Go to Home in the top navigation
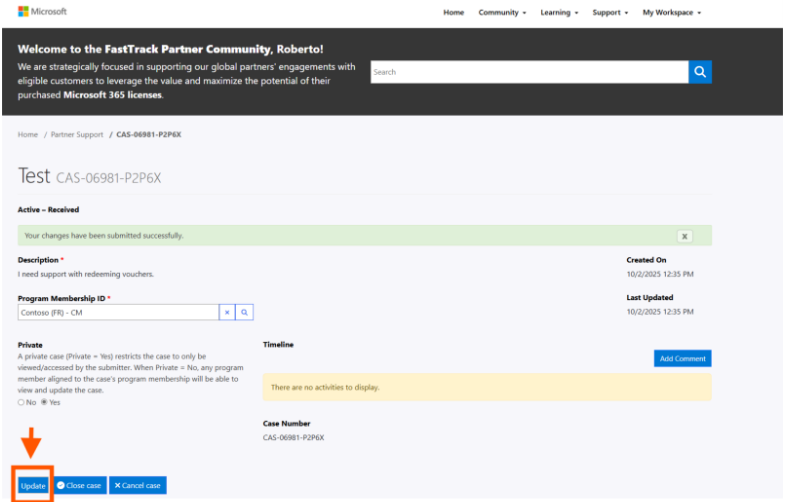The width and height of the screenshot is (787, 502). point(453,13)
